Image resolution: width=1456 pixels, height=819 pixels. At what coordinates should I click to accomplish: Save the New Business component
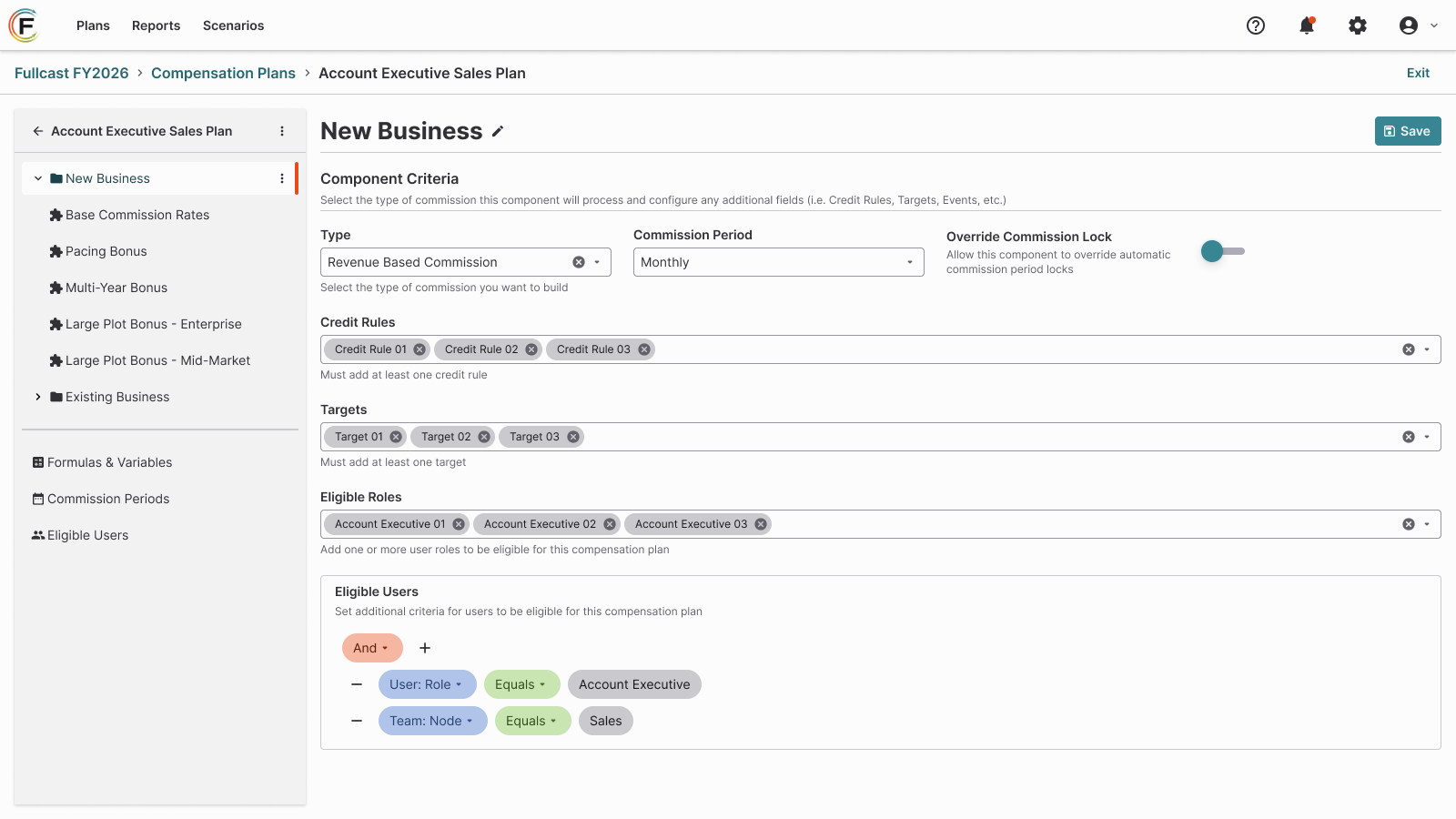(x=1408, y=131)
